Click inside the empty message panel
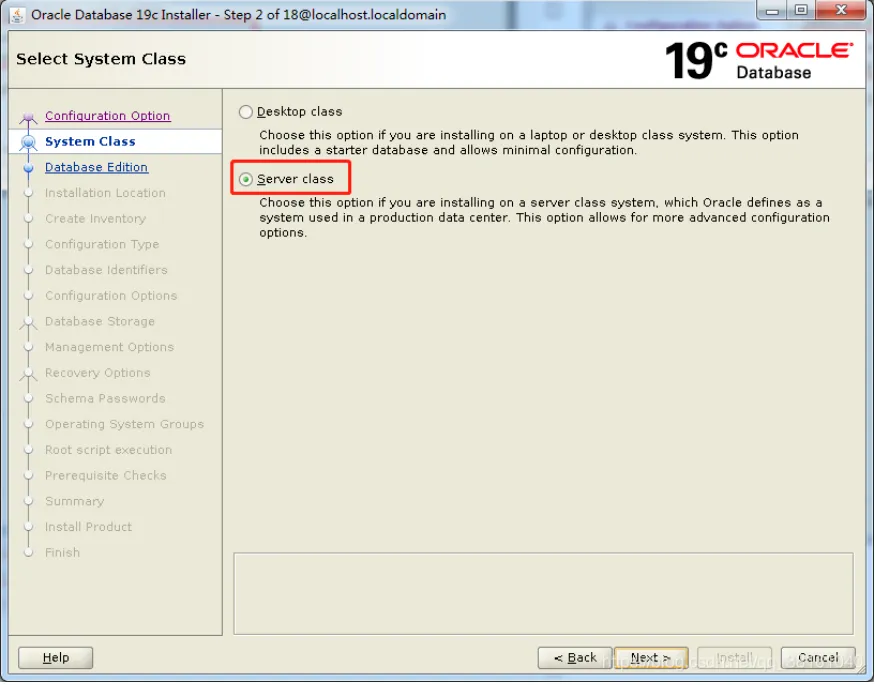 [x=543, y=594]
